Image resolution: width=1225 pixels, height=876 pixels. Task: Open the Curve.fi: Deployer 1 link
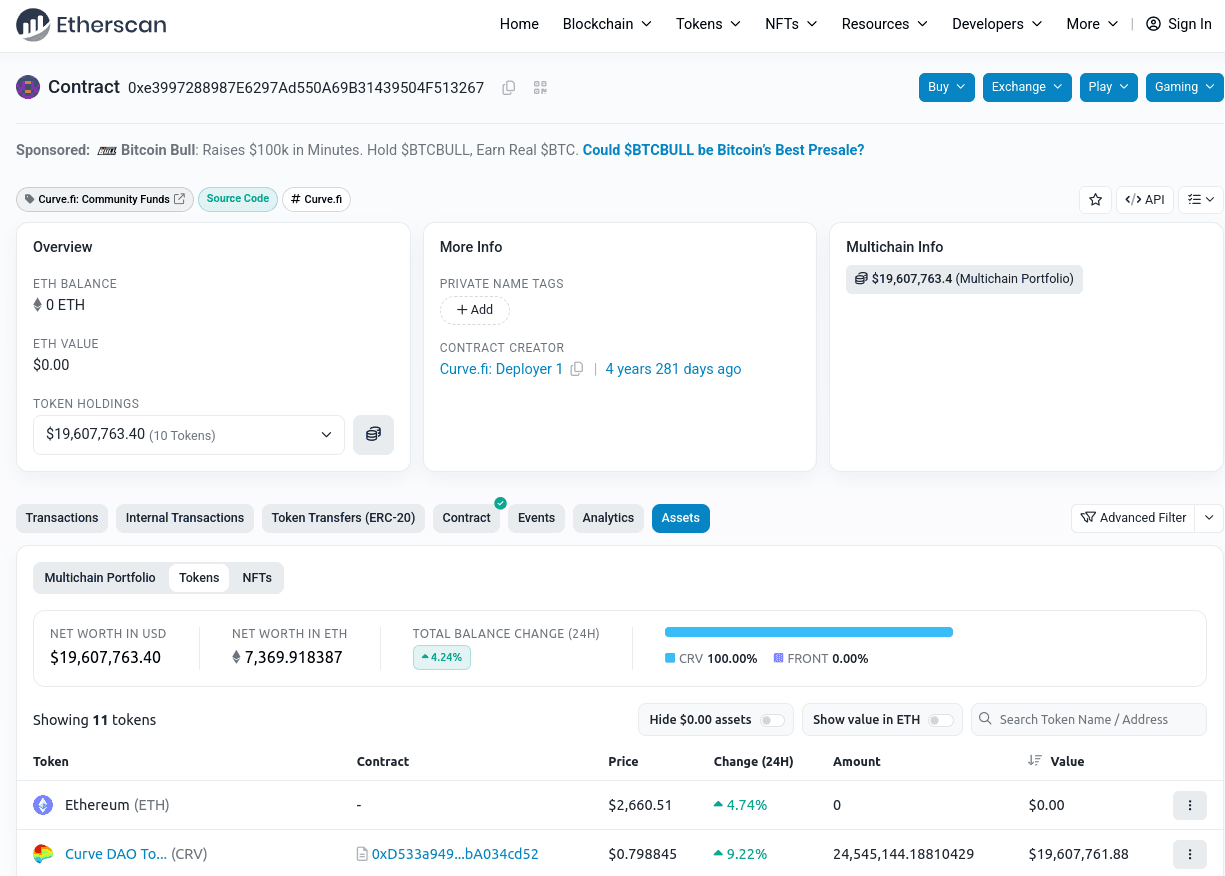point(501,369)
